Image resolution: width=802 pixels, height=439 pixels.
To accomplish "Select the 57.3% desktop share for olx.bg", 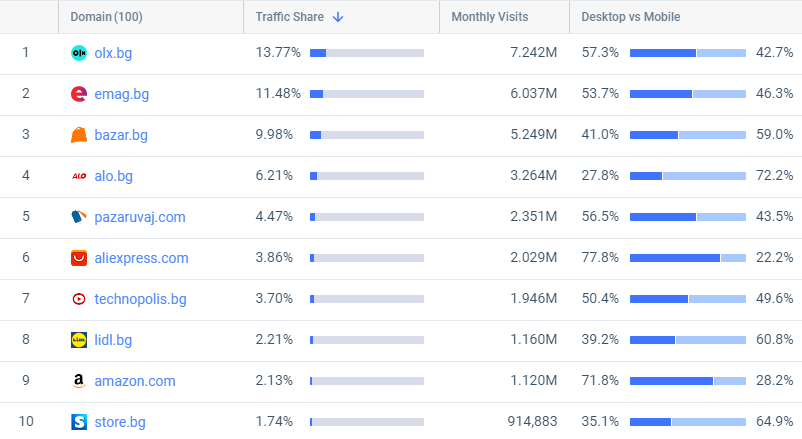I will [x=600, y=52].
